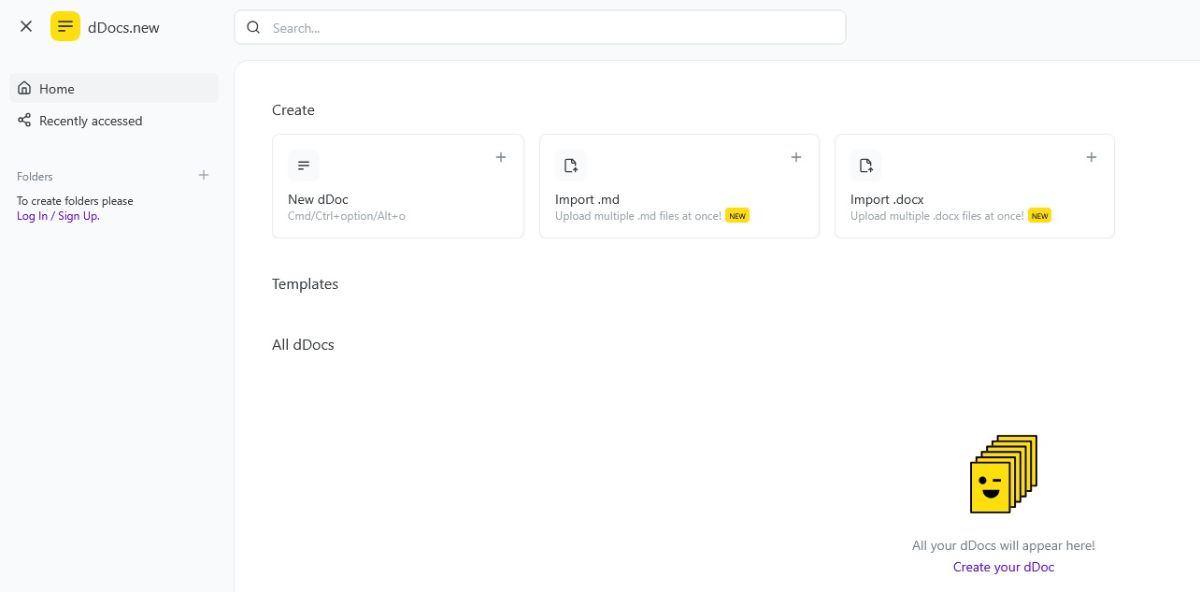1200x592 pixels.
Task: Click the Home house icon in sidebar
Action: [24, 88]
